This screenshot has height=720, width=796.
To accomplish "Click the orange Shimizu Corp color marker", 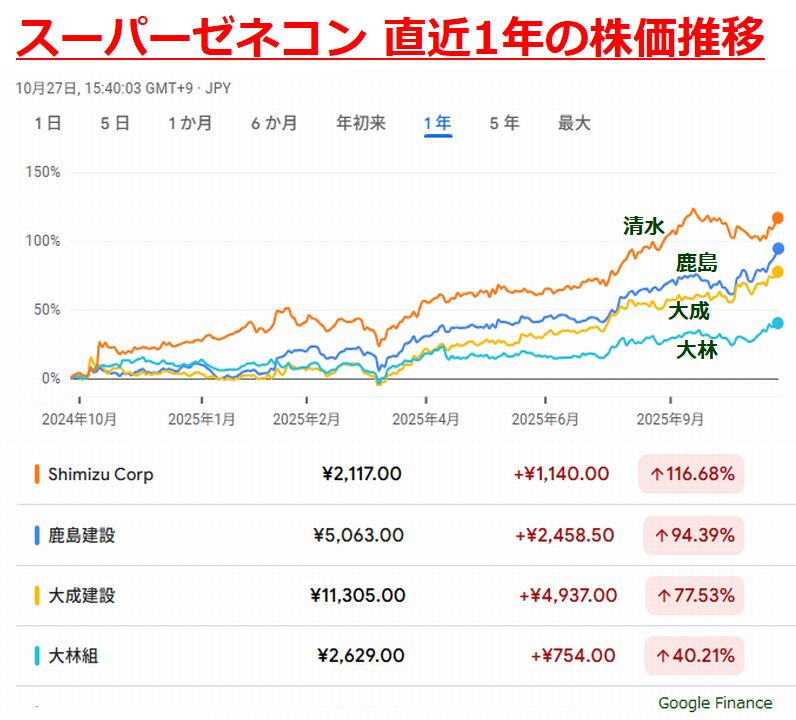I will click(x=37, y=474).
